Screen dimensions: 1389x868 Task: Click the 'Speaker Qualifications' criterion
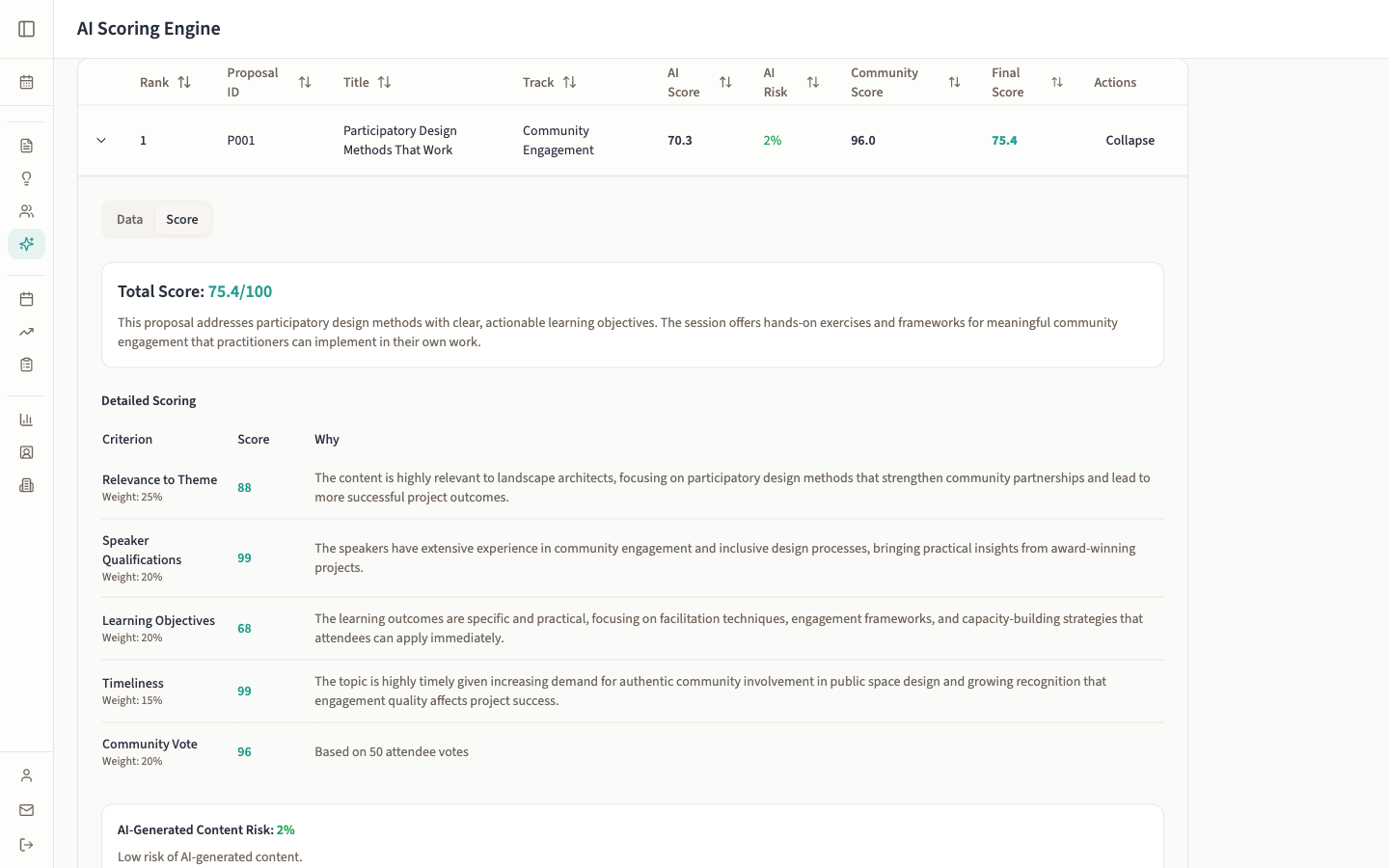coord(142,551)
